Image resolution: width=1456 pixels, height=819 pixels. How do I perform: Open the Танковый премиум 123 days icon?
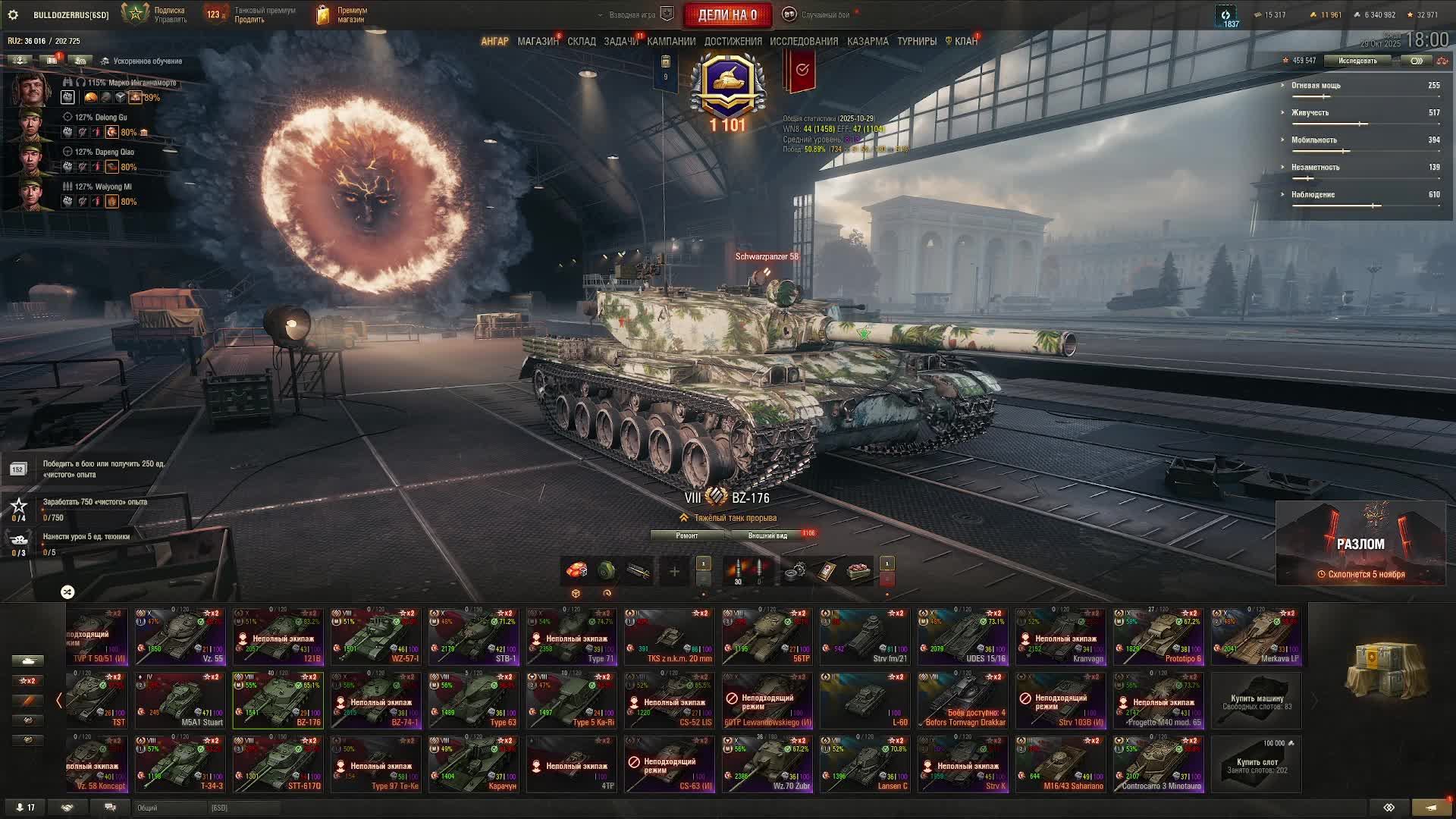(x=215, y=14)
